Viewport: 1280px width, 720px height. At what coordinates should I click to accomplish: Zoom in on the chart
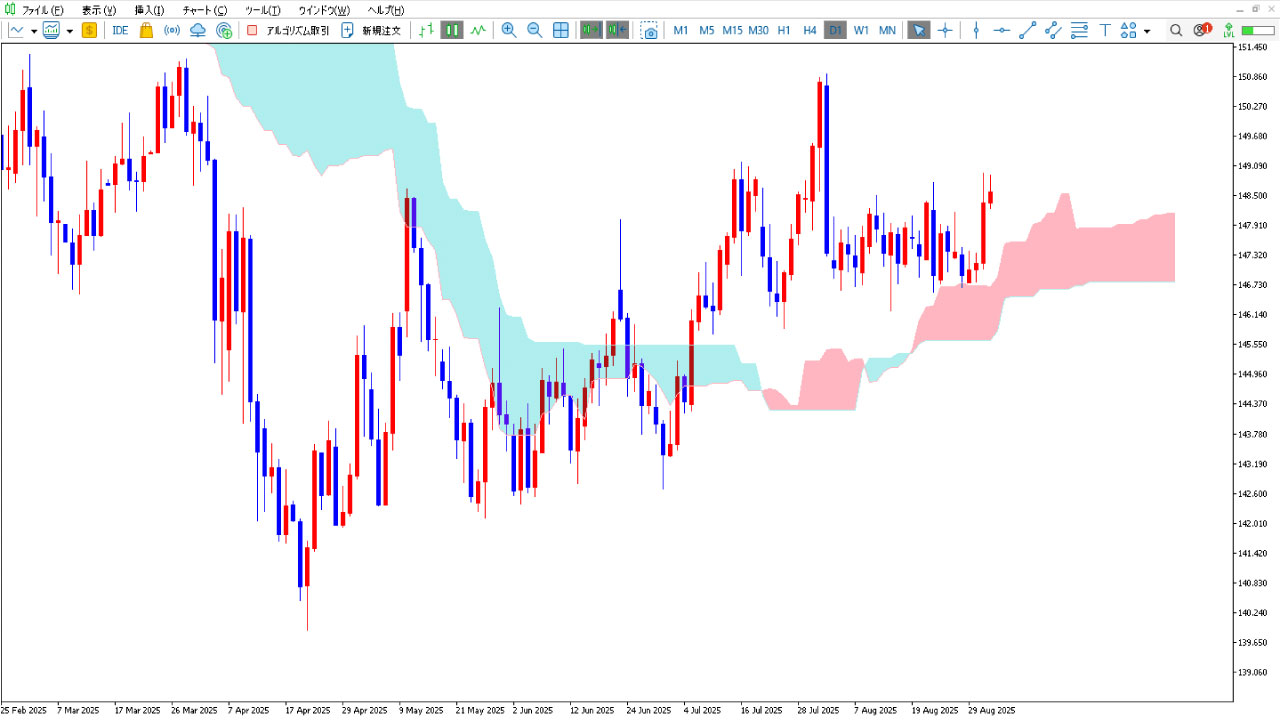[509, 30]
